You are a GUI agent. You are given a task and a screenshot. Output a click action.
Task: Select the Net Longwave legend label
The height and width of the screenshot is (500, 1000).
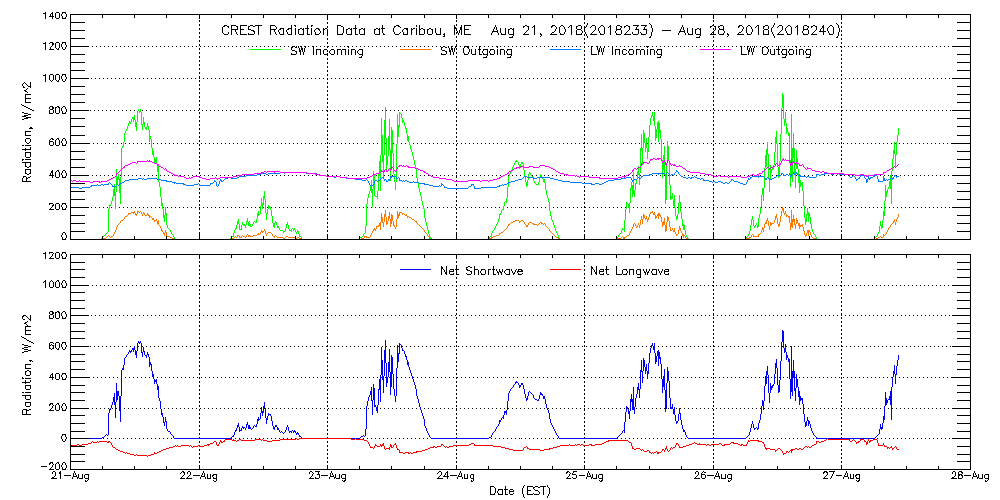tap(630, 271)
